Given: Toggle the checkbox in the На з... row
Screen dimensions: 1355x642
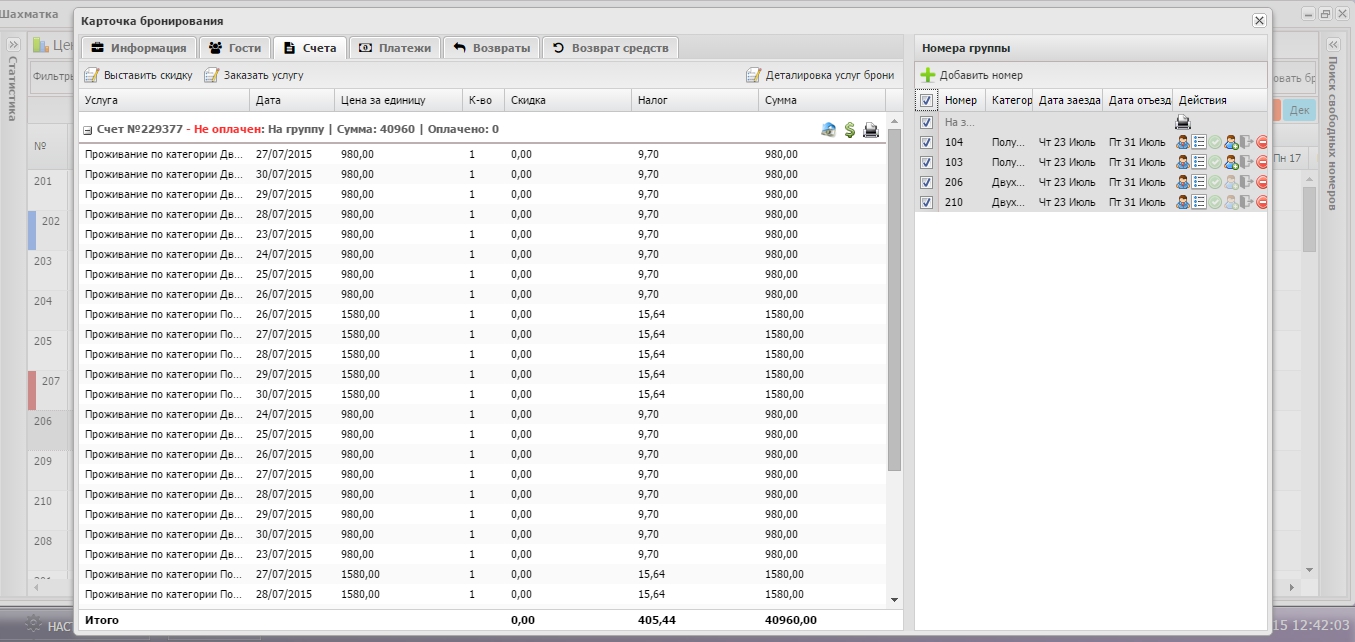Looking at the screenshot, I should [x=927, y=122].
